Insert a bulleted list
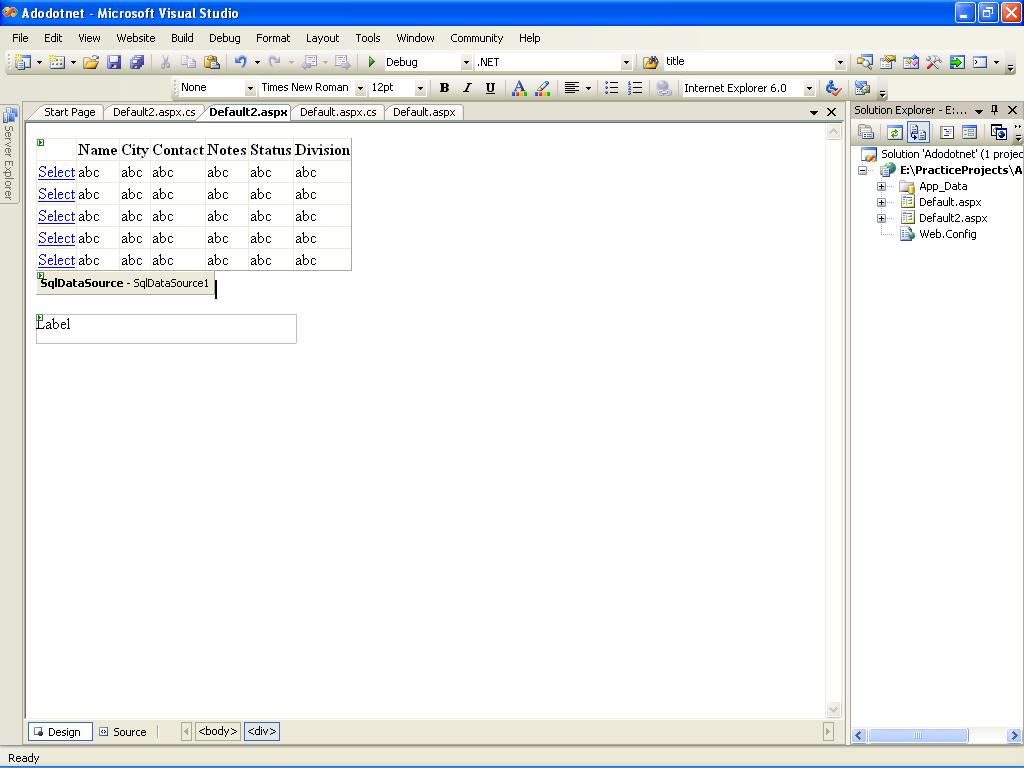This screenshot has width=1024, height=768. coord(611,88)
